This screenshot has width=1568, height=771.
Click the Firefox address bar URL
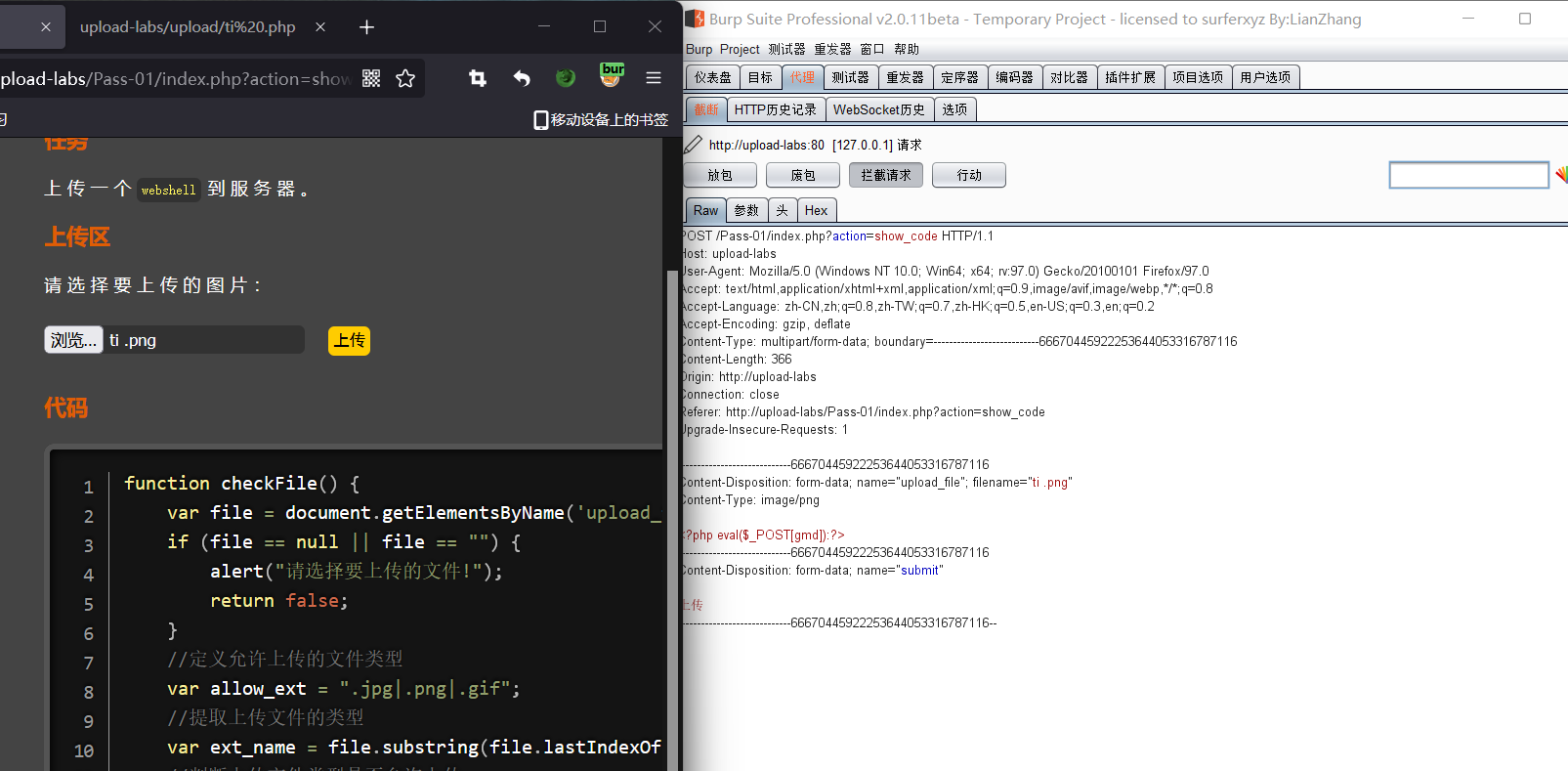click(x=176, y=78)
